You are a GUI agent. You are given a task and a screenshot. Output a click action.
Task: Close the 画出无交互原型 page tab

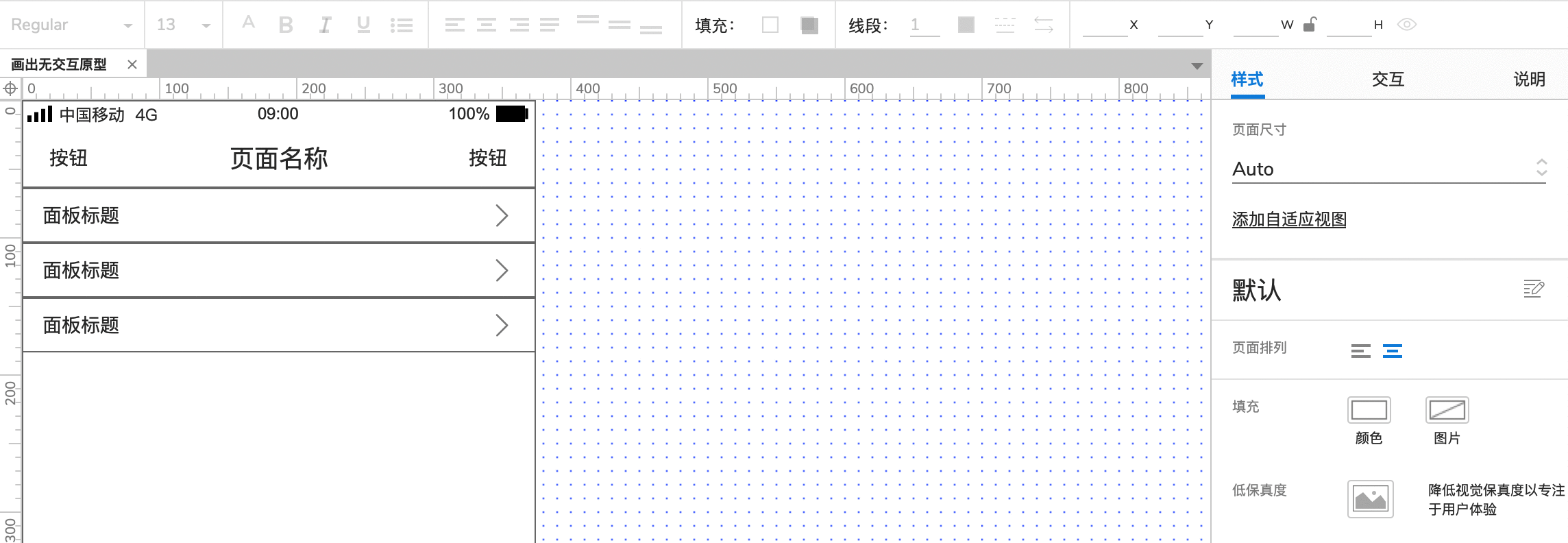132,64
